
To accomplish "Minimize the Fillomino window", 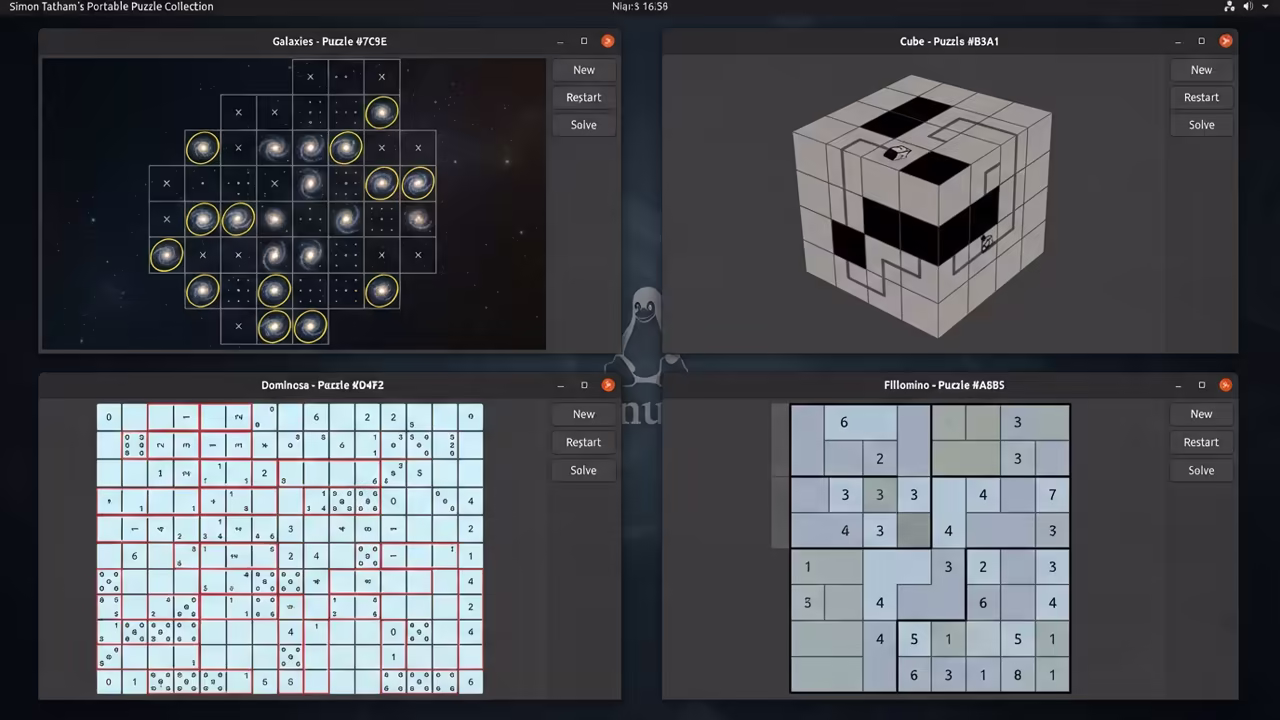I will (1179, 385).
